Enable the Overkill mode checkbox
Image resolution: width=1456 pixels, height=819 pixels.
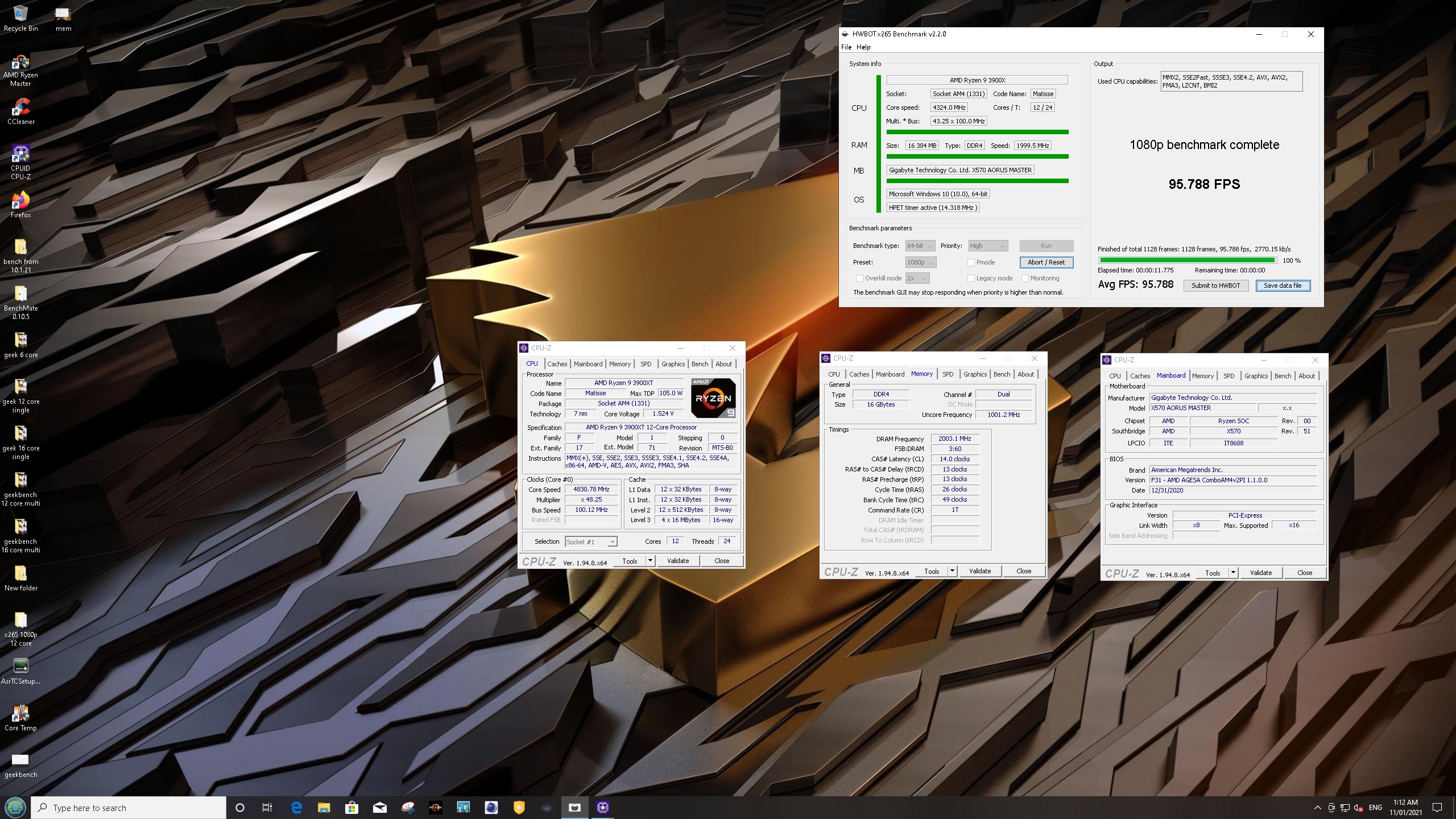pos(859,278)
